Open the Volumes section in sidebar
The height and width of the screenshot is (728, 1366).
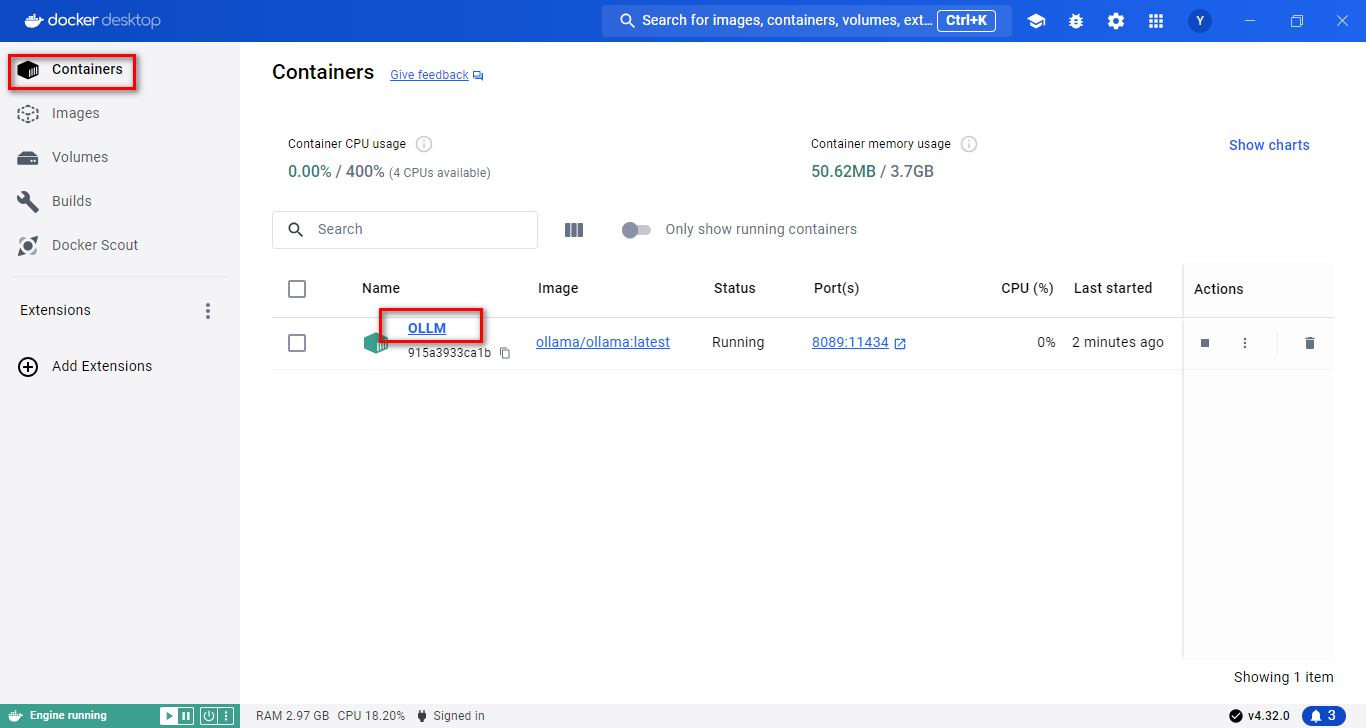point(120,158)
